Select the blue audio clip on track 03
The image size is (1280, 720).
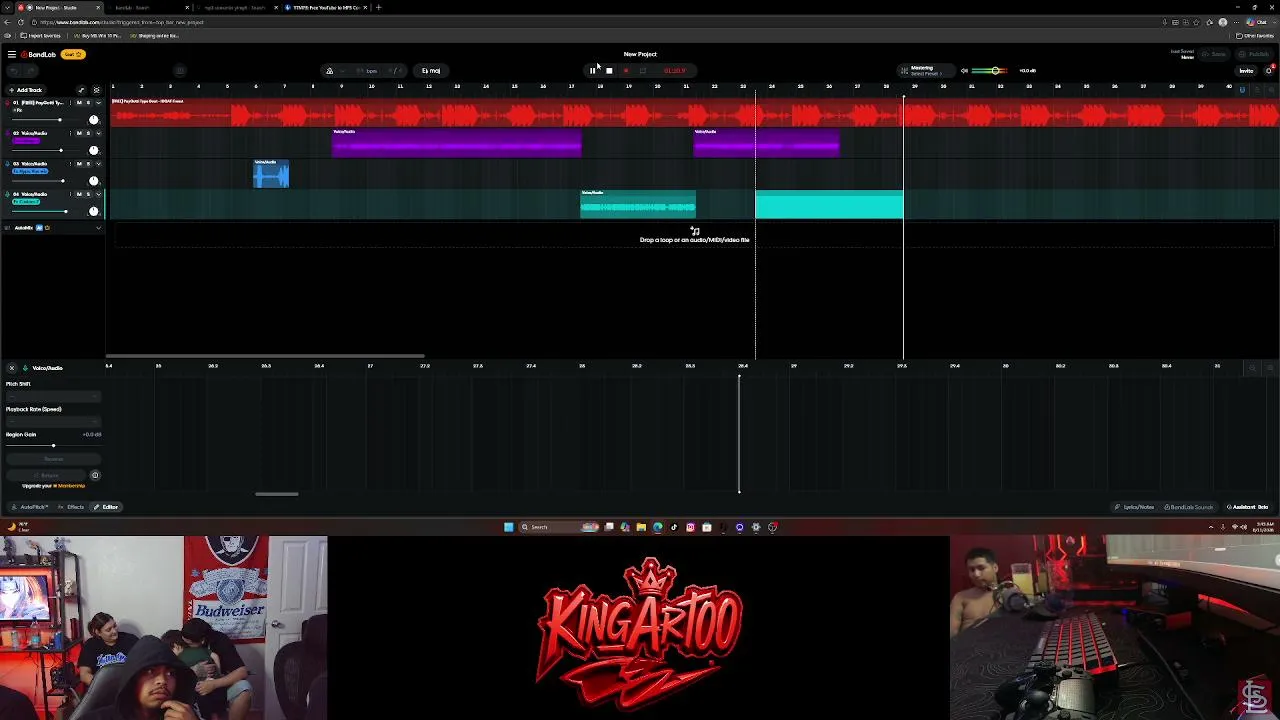point(271,174)
